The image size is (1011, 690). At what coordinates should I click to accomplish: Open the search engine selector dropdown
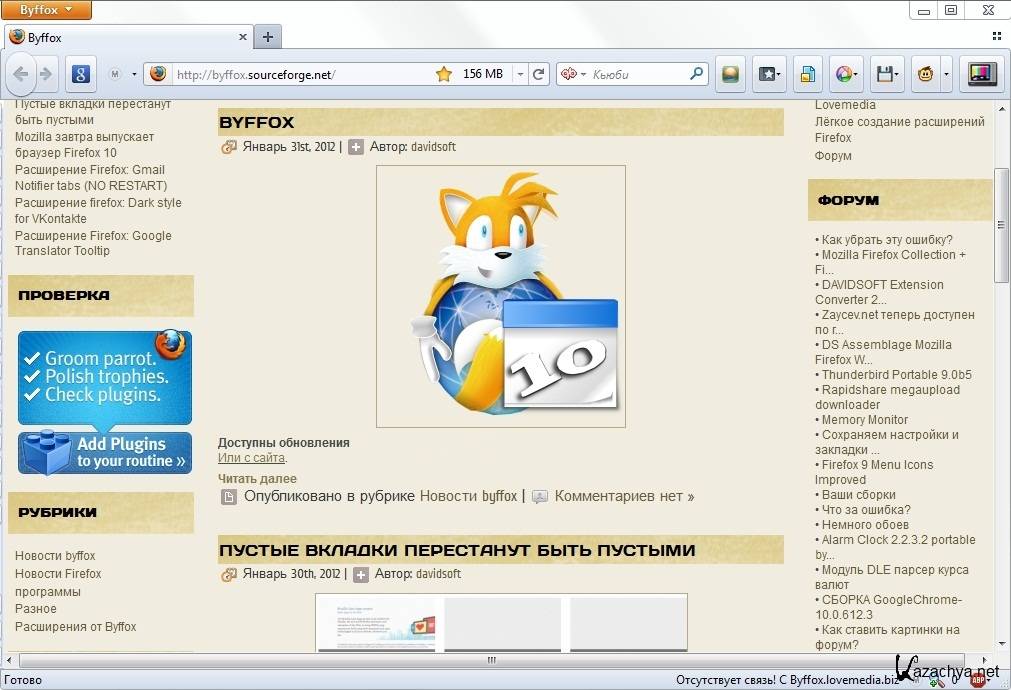(x=573, y=74)
